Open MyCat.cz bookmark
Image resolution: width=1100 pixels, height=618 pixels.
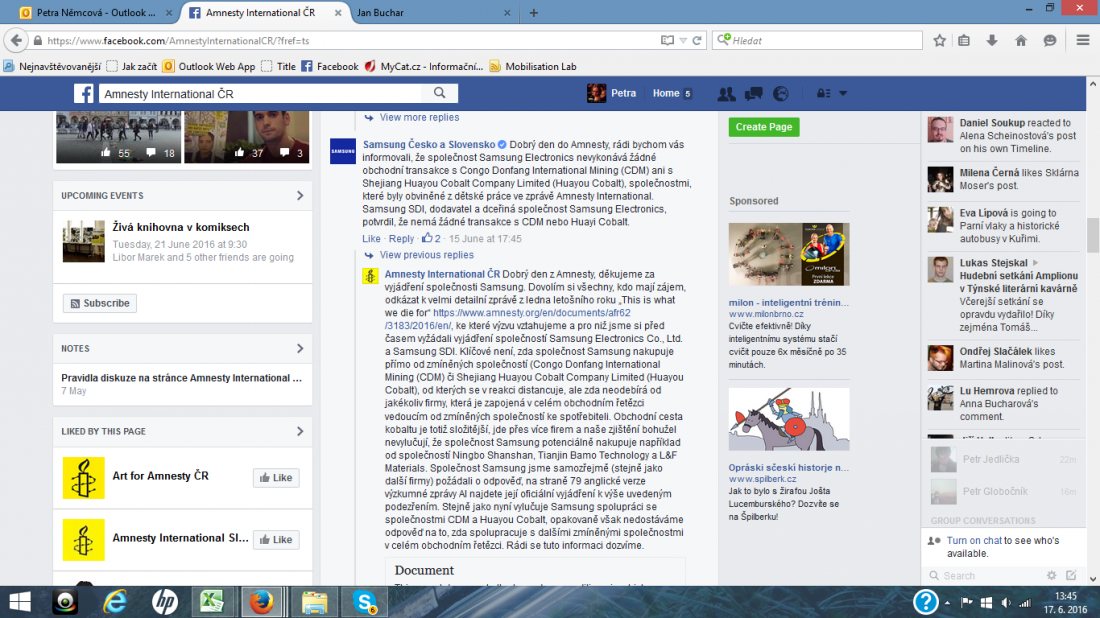click(x=424, y=67)
